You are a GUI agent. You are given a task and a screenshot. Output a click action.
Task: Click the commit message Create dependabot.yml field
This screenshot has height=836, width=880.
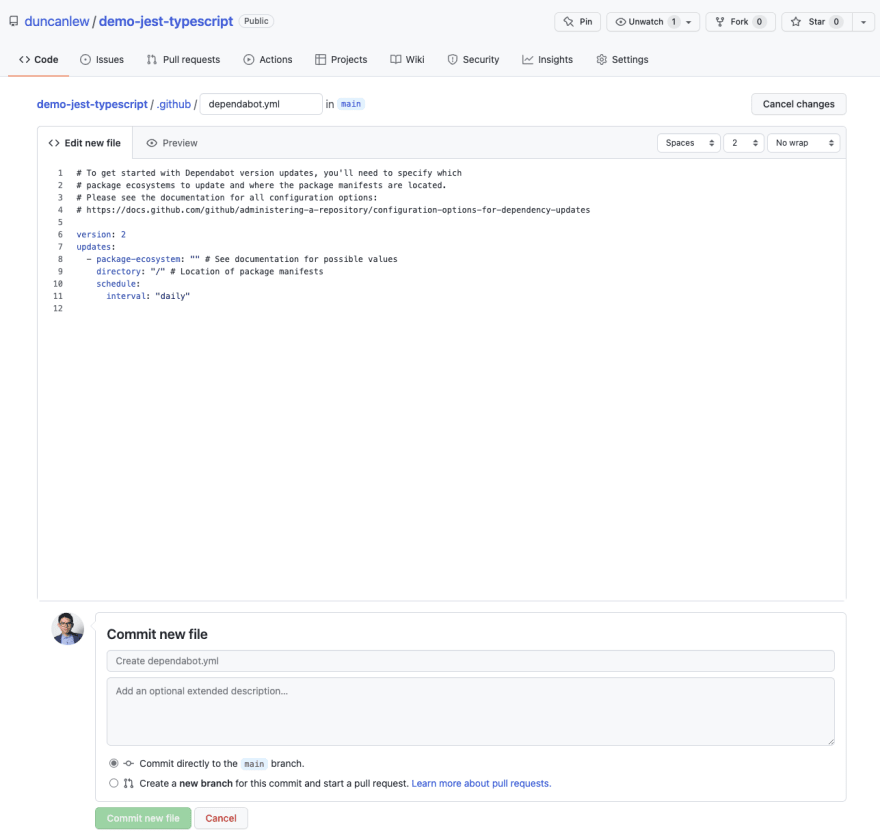coord(470,661)
